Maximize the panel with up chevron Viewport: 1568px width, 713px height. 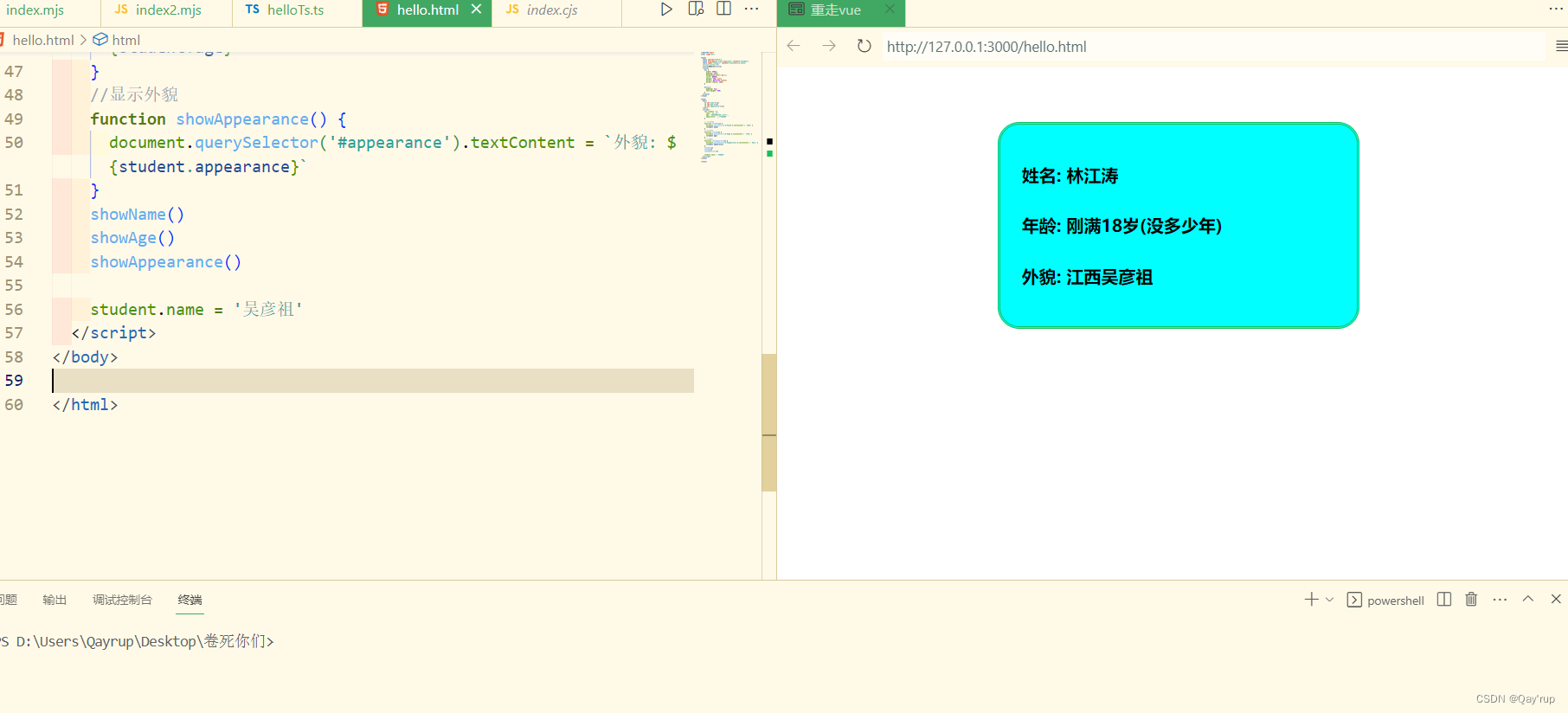pos(1528,599)
